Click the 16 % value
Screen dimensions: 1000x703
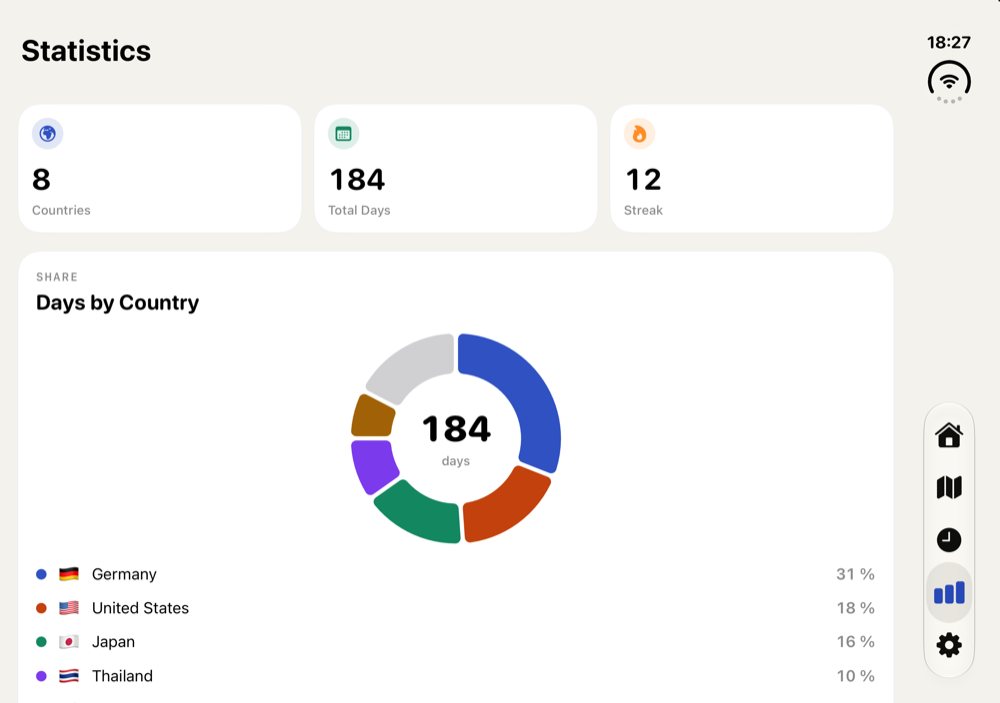855,642
